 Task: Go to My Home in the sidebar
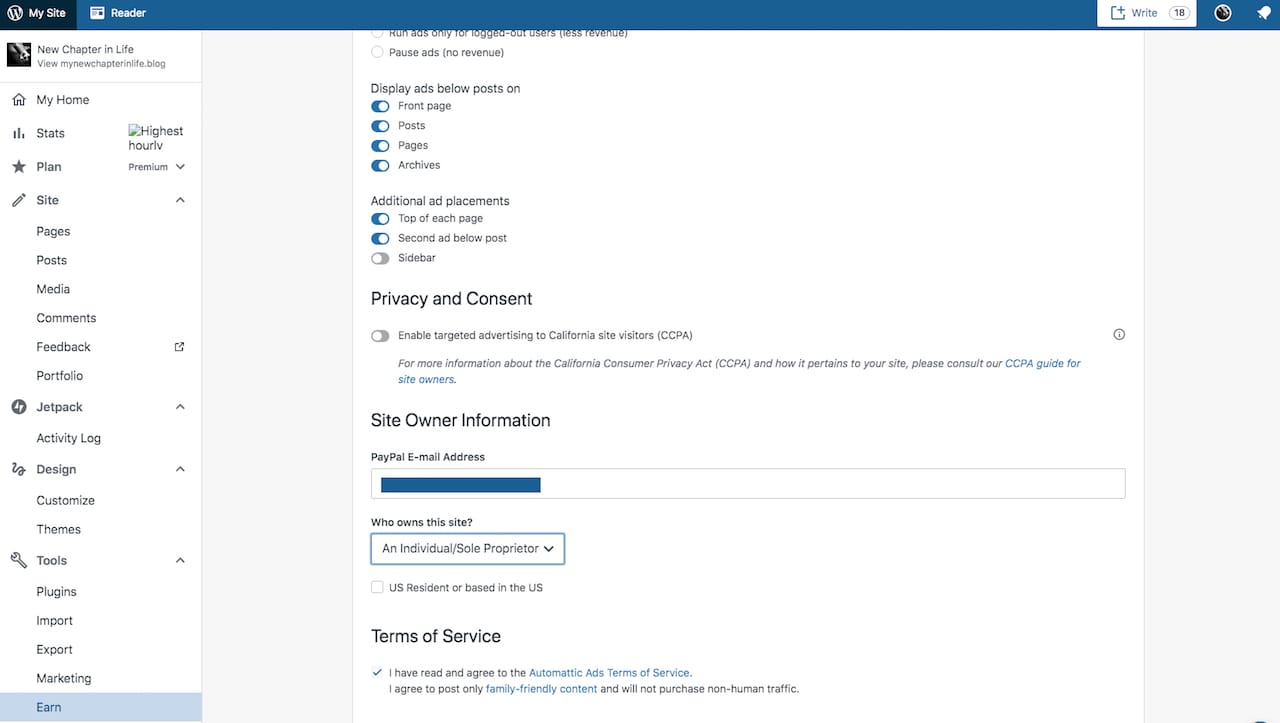tap(62, 100)
